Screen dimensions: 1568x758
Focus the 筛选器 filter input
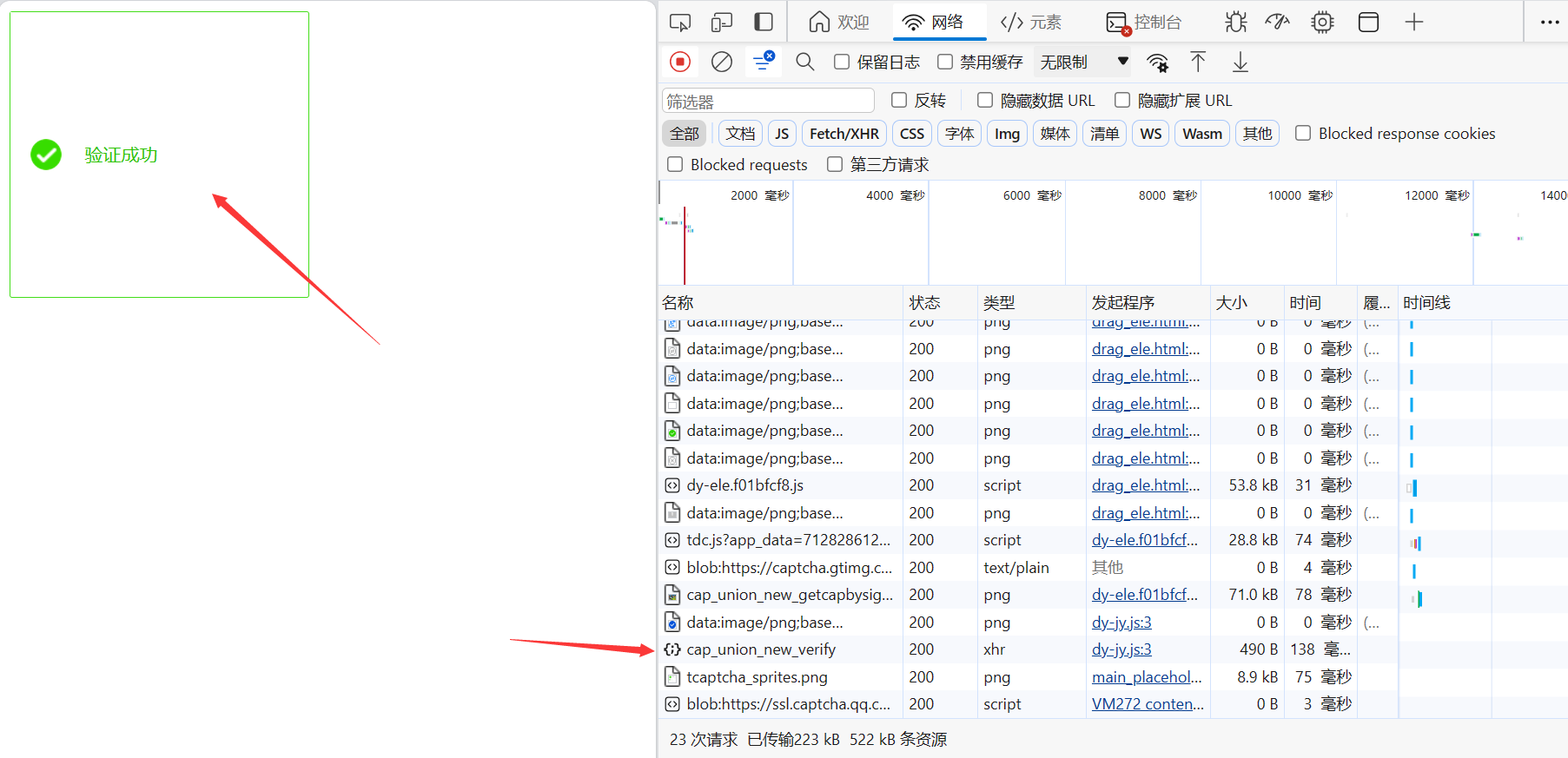pos(768,101)
